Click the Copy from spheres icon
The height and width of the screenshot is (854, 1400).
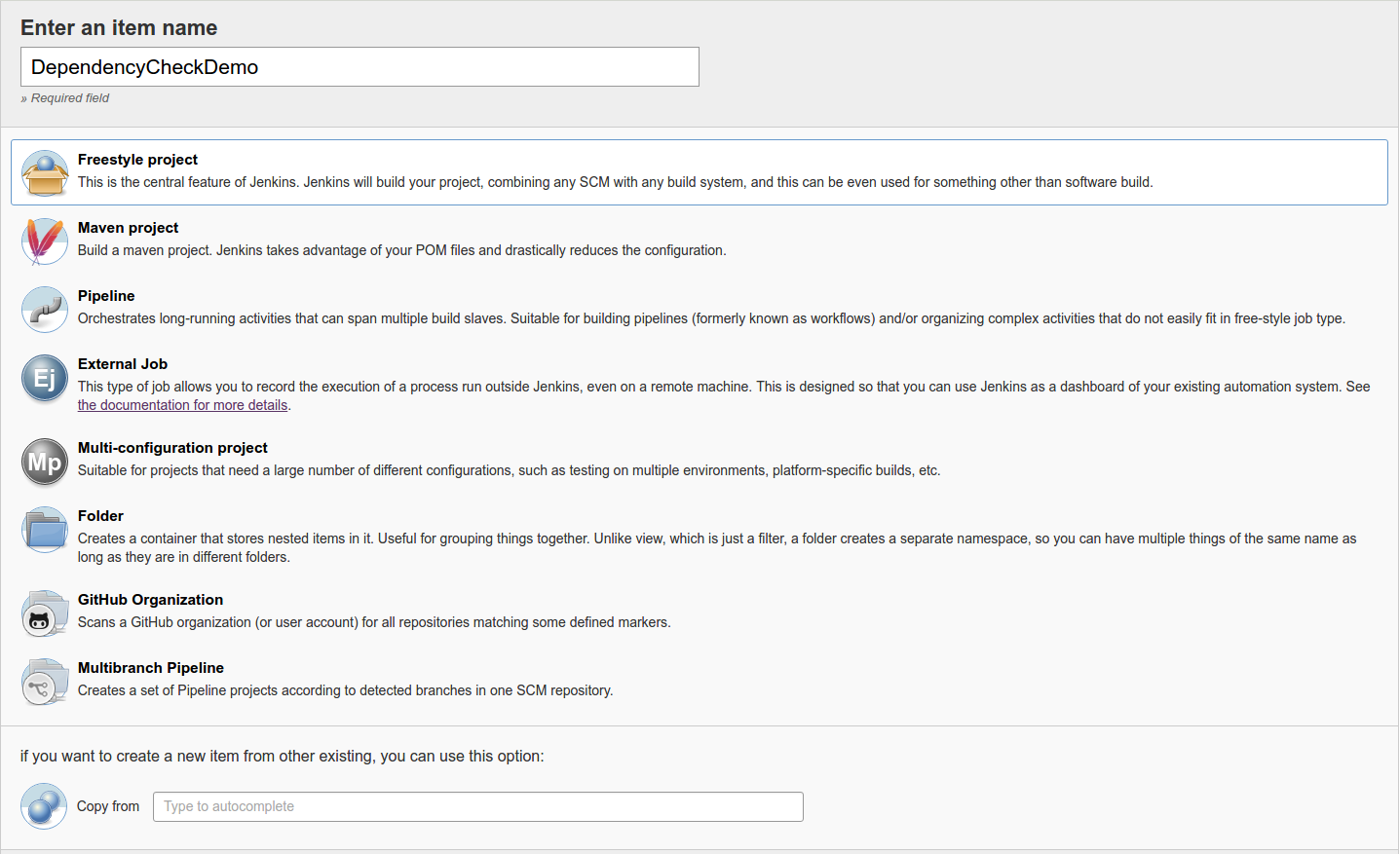point(44,806)
